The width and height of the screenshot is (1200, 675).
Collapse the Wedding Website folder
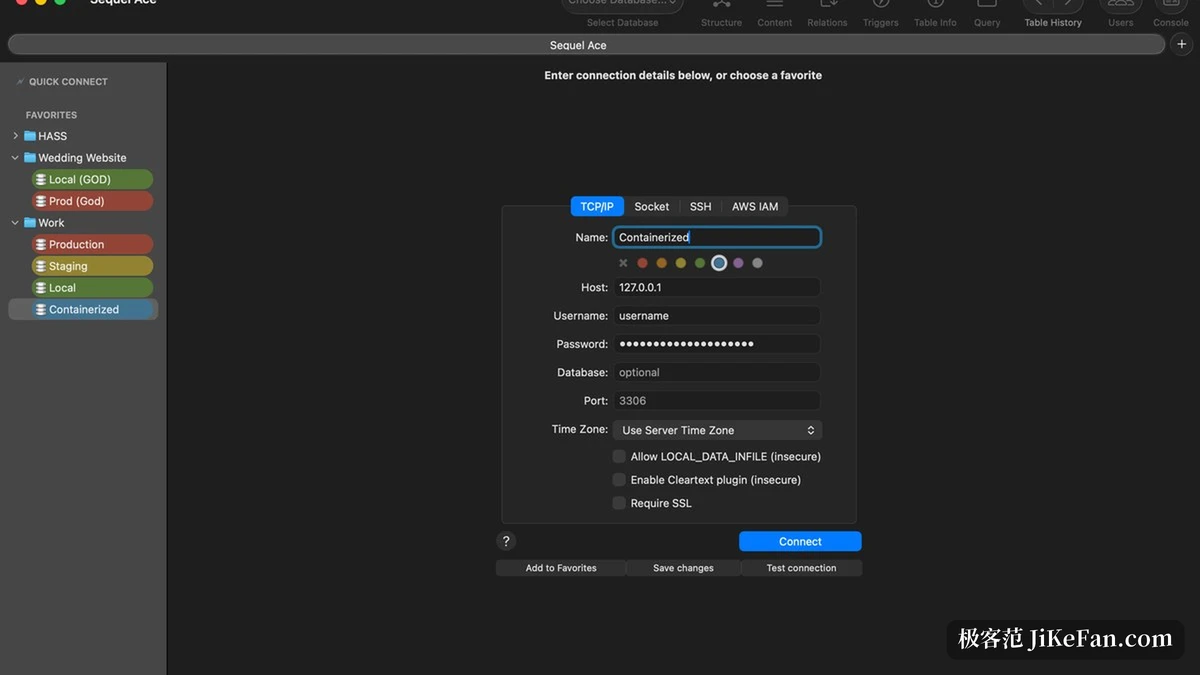click(15, 158)
